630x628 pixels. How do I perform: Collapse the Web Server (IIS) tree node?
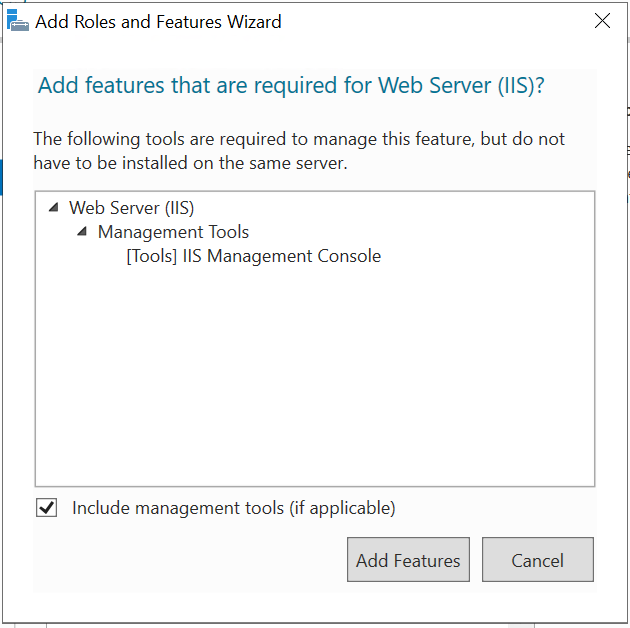coord(52,208)
